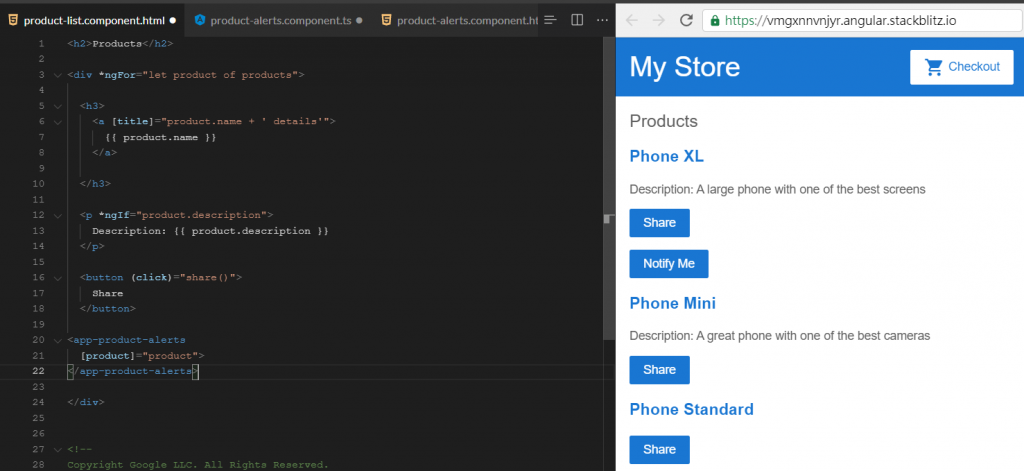Click the editor vertical scrollbar
Image resolution: width=1024 pixels, height=471 pixels.
tap(610, 188)
